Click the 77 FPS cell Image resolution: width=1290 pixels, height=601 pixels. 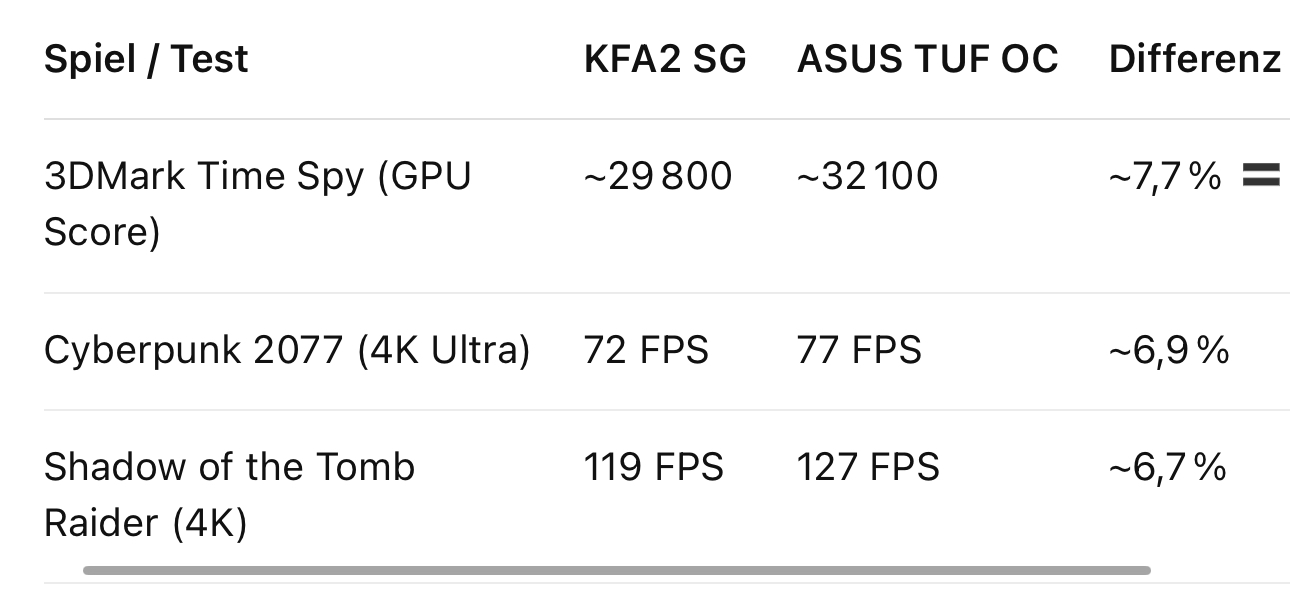click(859, 351)
